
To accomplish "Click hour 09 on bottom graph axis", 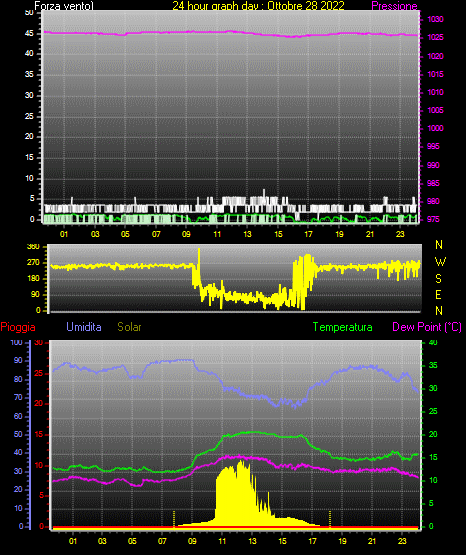I will [x=192, y=541].
